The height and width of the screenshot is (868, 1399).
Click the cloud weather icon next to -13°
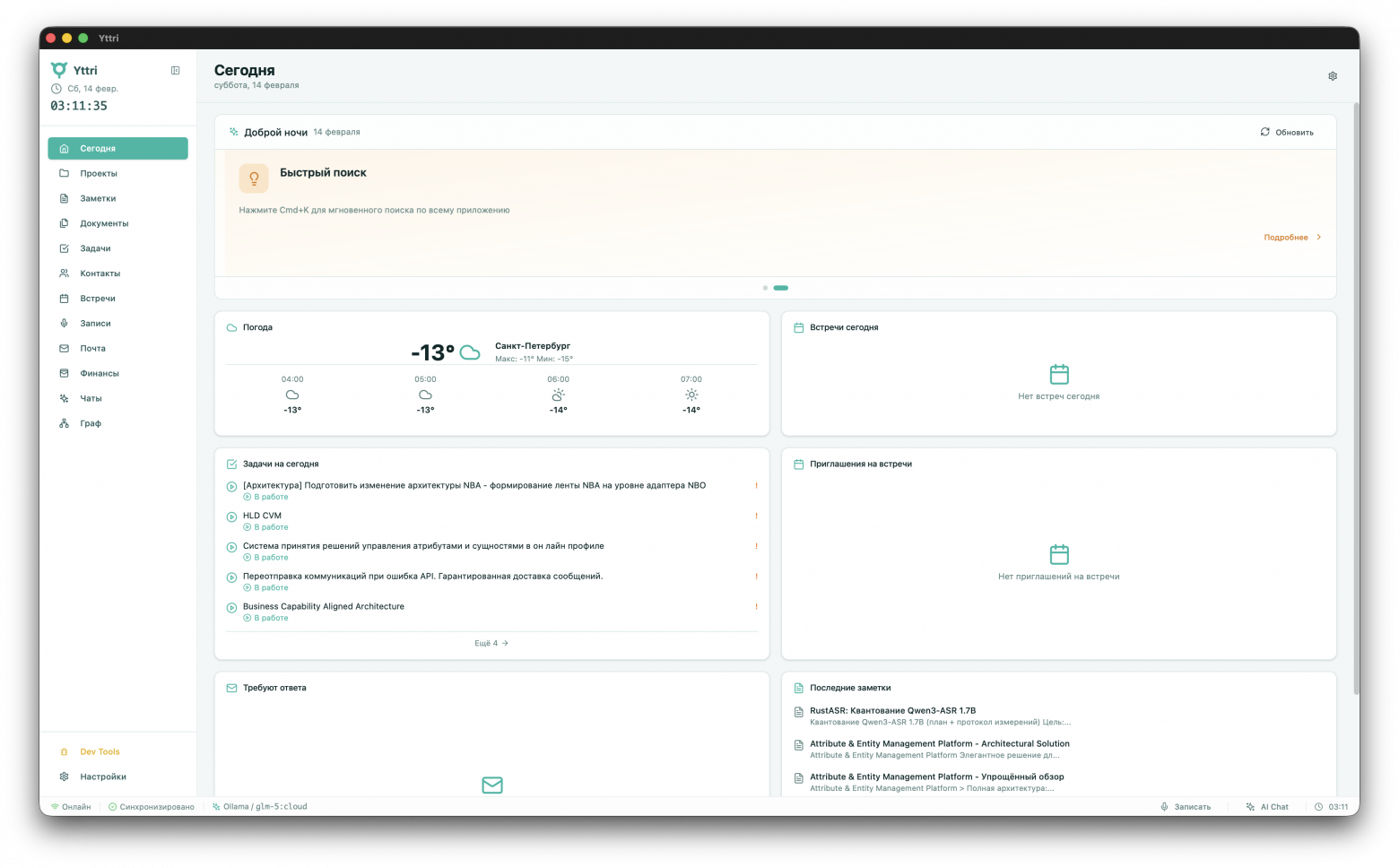(x=470, y=352)
